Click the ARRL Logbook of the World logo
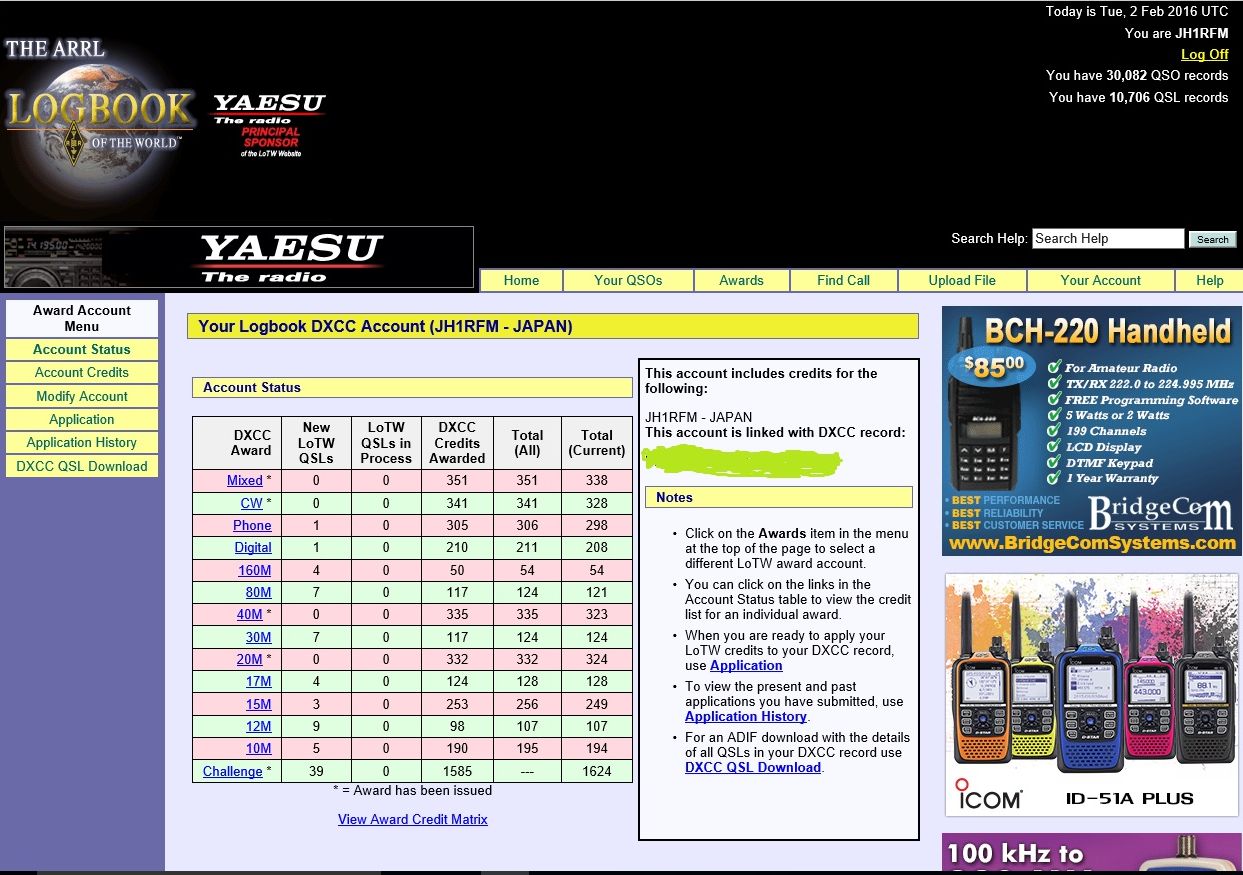The image size is (1243, 875). [98, 110]
